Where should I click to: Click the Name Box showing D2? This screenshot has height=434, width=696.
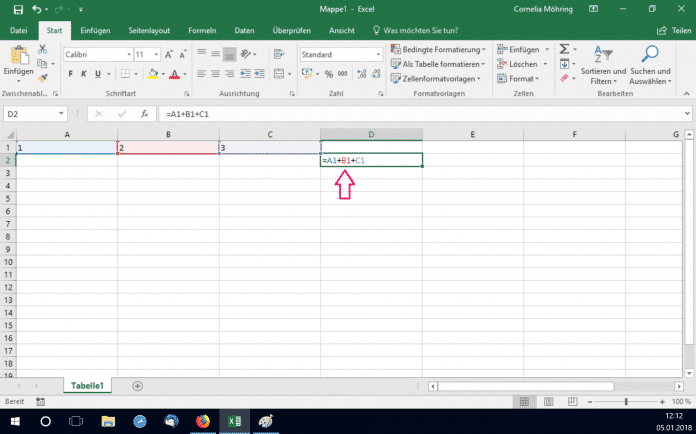coord(32,114)
